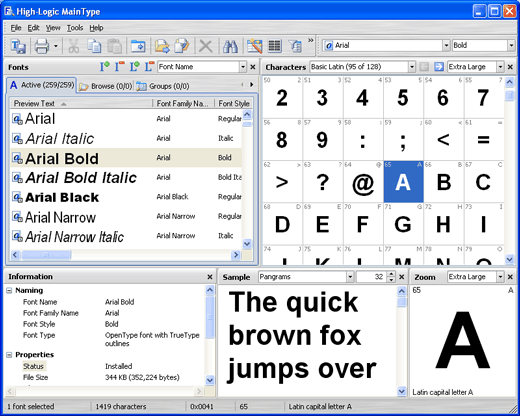Click the blue next-block arrow in Characters panel
The width and height of the screenshot is (520, 416).
pos(439,67)
